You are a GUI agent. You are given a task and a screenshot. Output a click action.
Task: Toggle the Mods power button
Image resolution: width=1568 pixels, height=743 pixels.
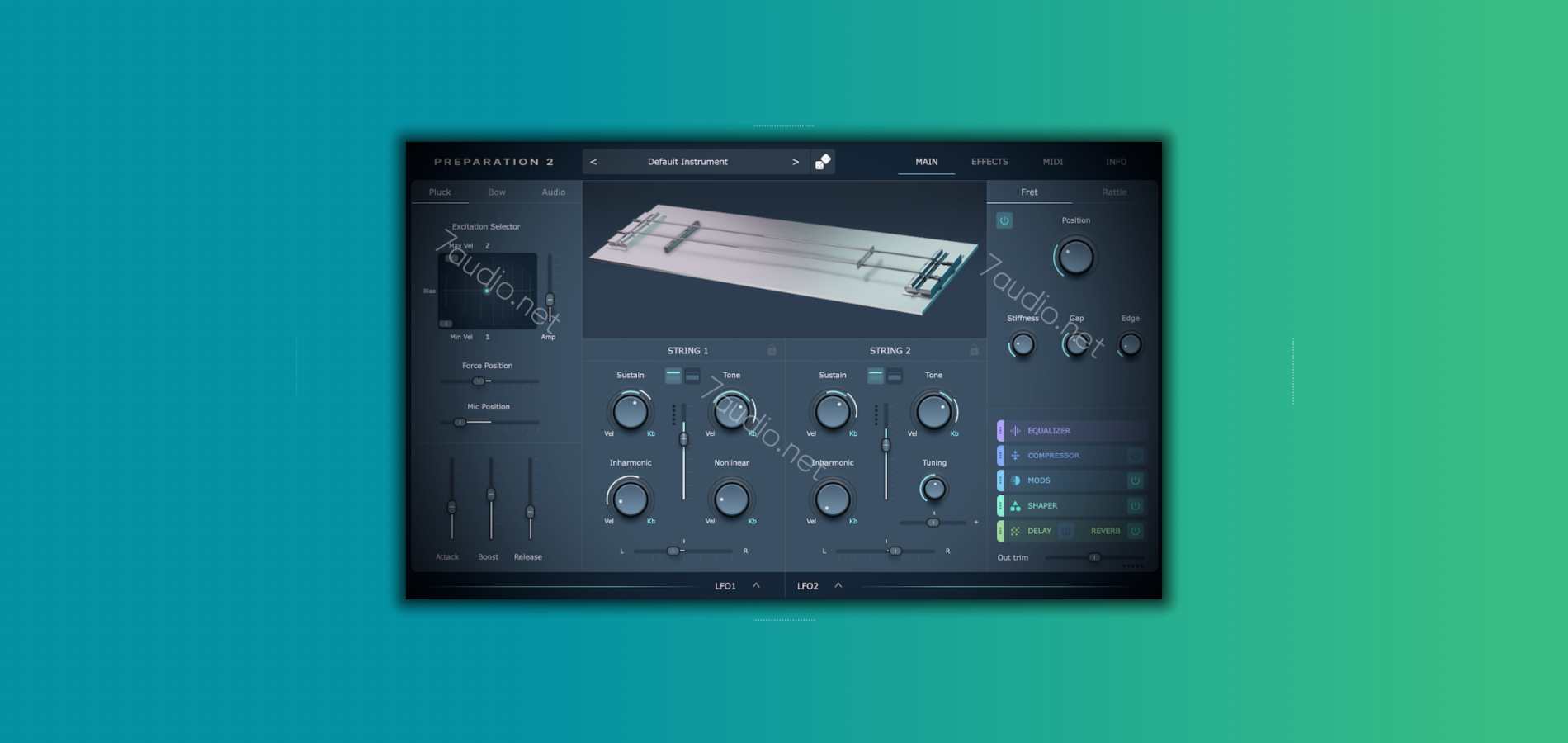click(x=1136, y=480)
